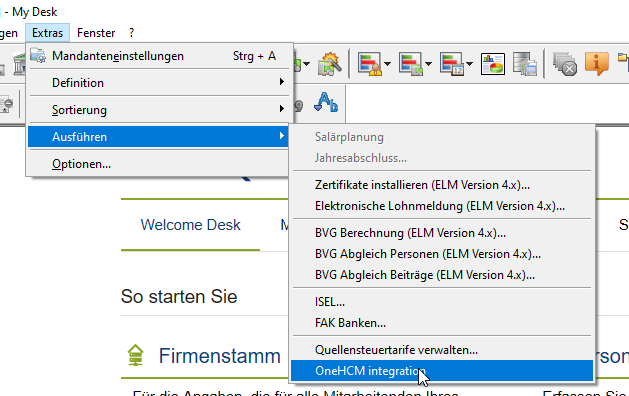The image size is (629, 396).
Task: Click the Strg + A shortcut label
Action: [254, 56]
